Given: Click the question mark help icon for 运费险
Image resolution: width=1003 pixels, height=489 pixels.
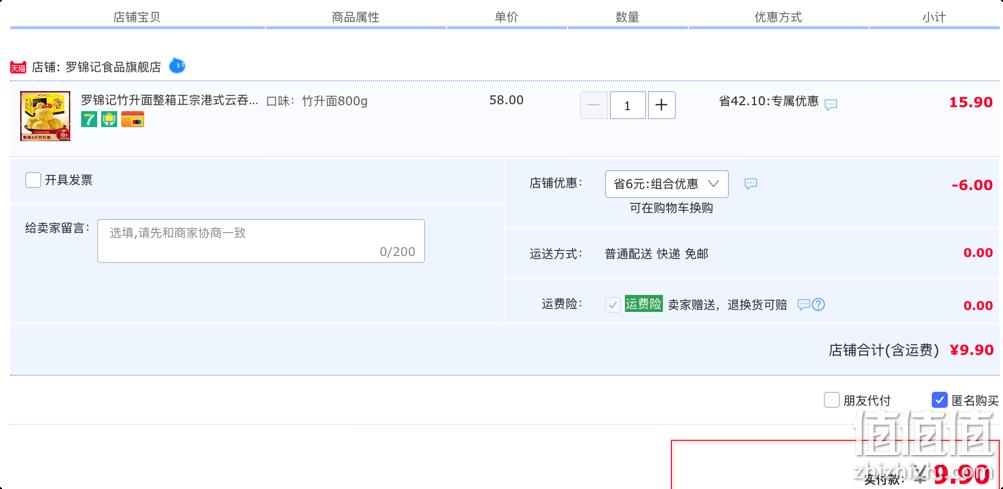Looking at the screenshot, I should [x=818, y=305].
